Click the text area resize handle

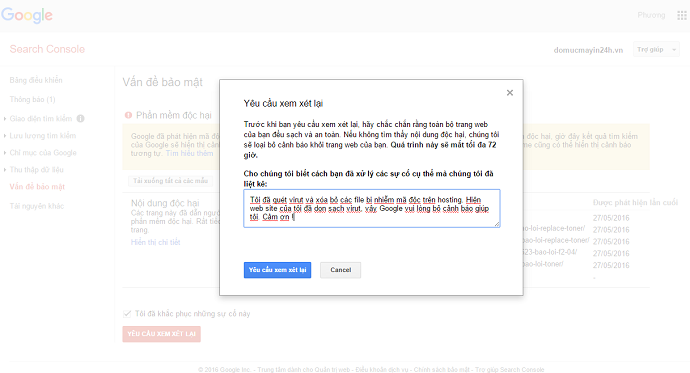click(x=497, y=224)
